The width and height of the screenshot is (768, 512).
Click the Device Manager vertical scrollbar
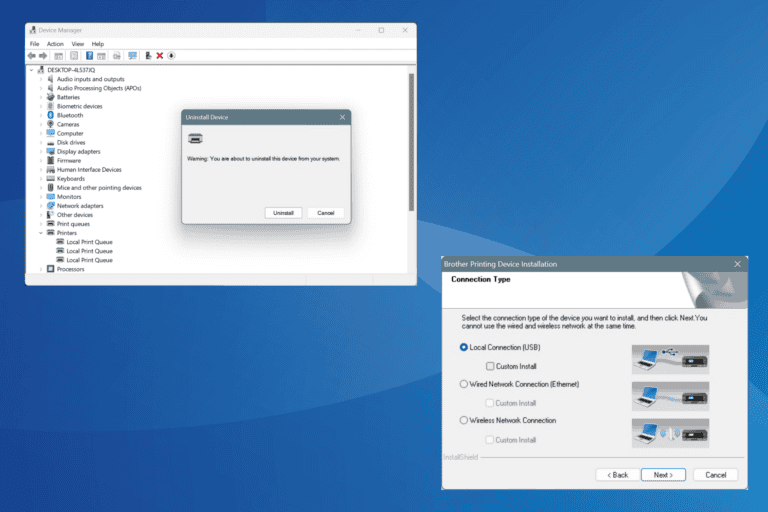point(411,142)
